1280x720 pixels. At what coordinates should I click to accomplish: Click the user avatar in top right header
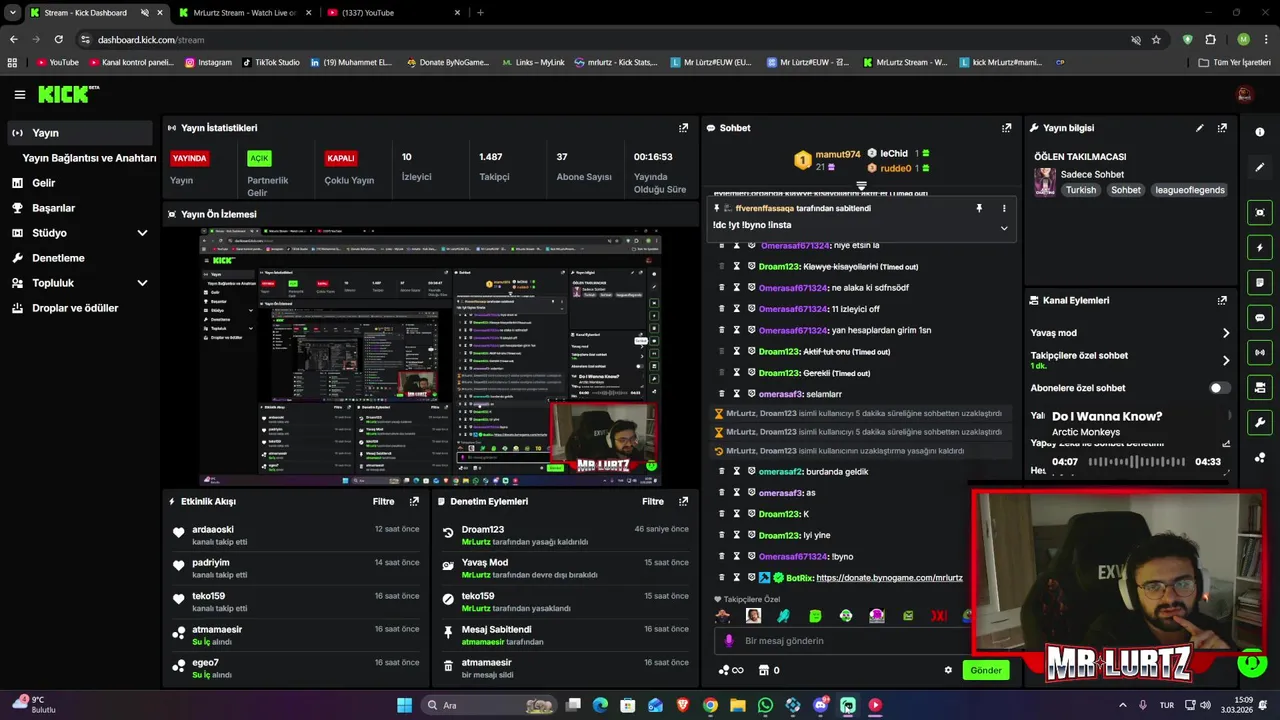pyautogui.click(x=1245, y=94)
